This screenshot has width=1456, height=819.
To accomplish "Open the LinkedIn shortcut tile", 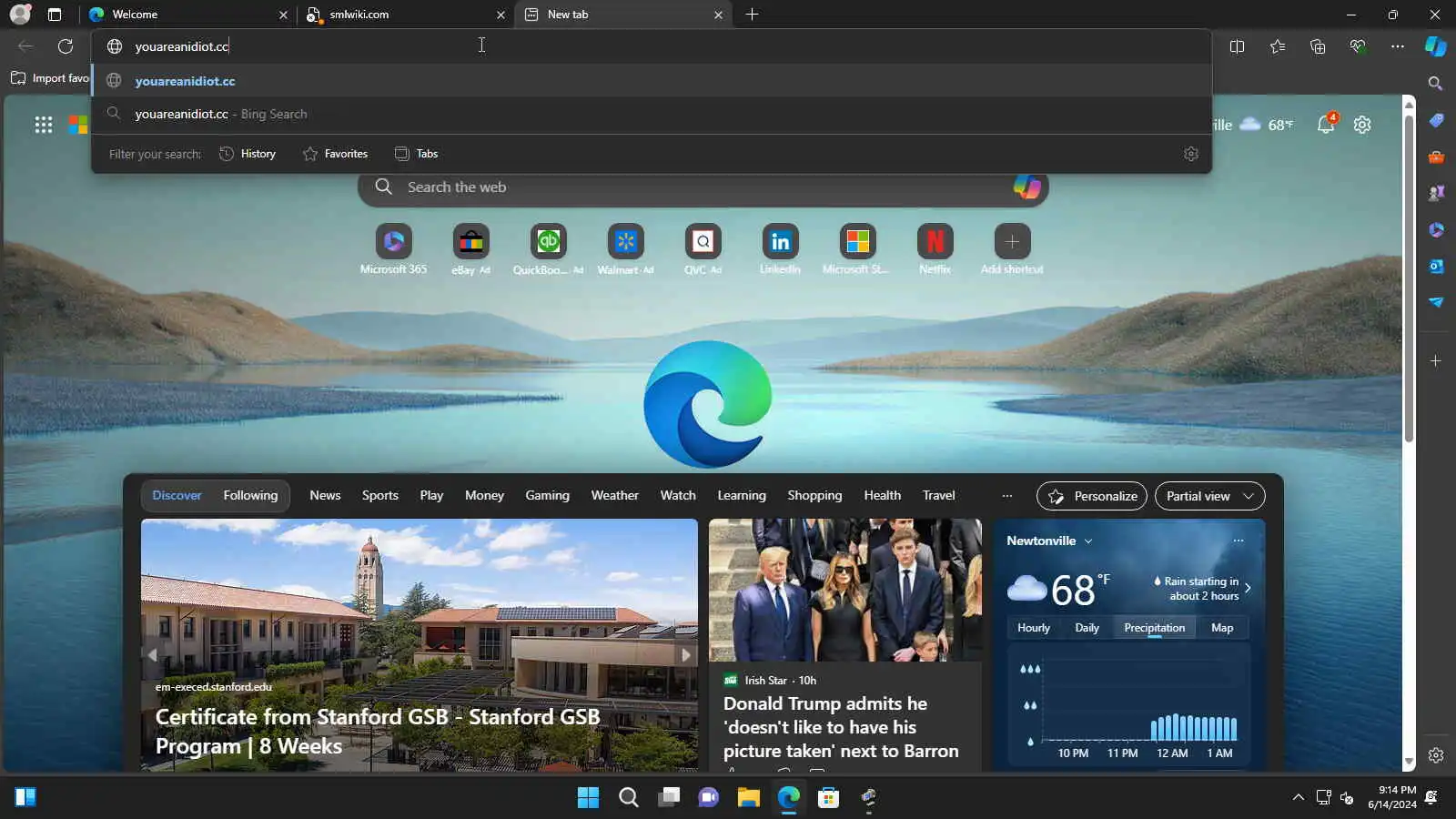I will pyautogui.click(x=780, y=249).
